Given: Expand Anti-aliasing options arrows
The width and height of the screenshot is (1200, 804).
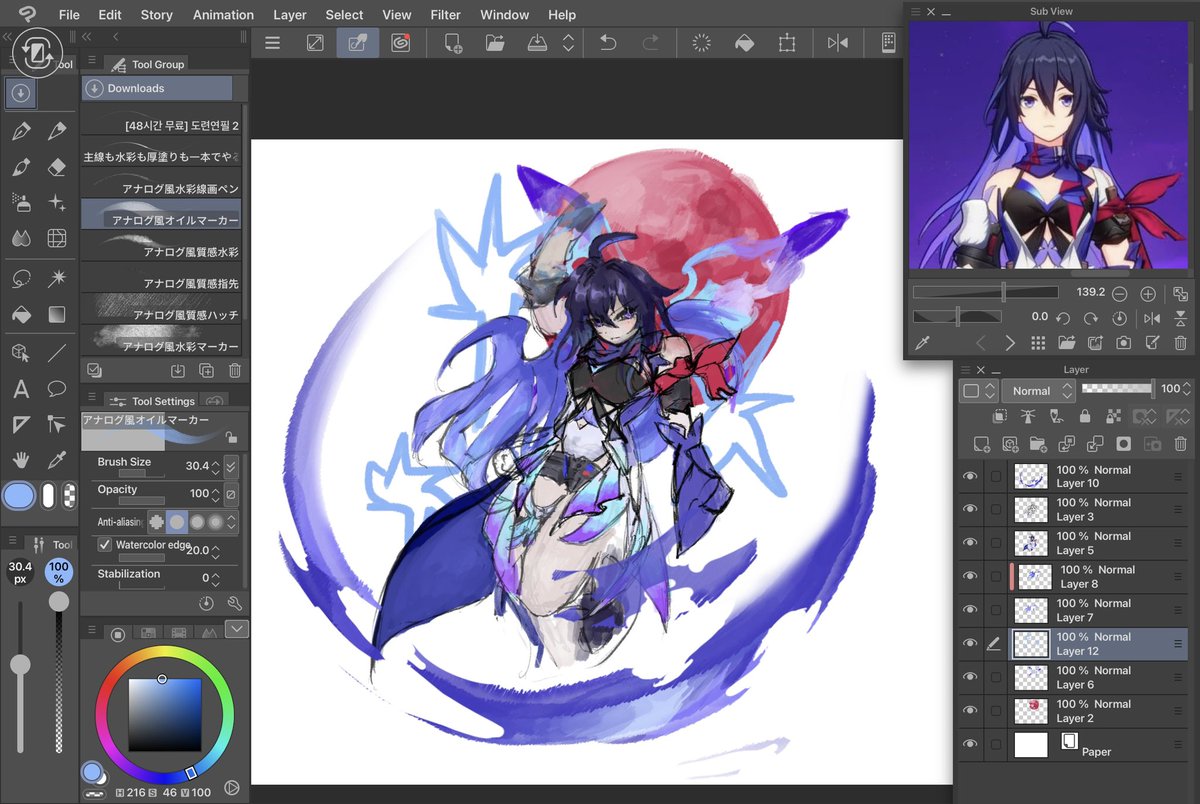Looking at the screenshot, I should tap(232, 522).
